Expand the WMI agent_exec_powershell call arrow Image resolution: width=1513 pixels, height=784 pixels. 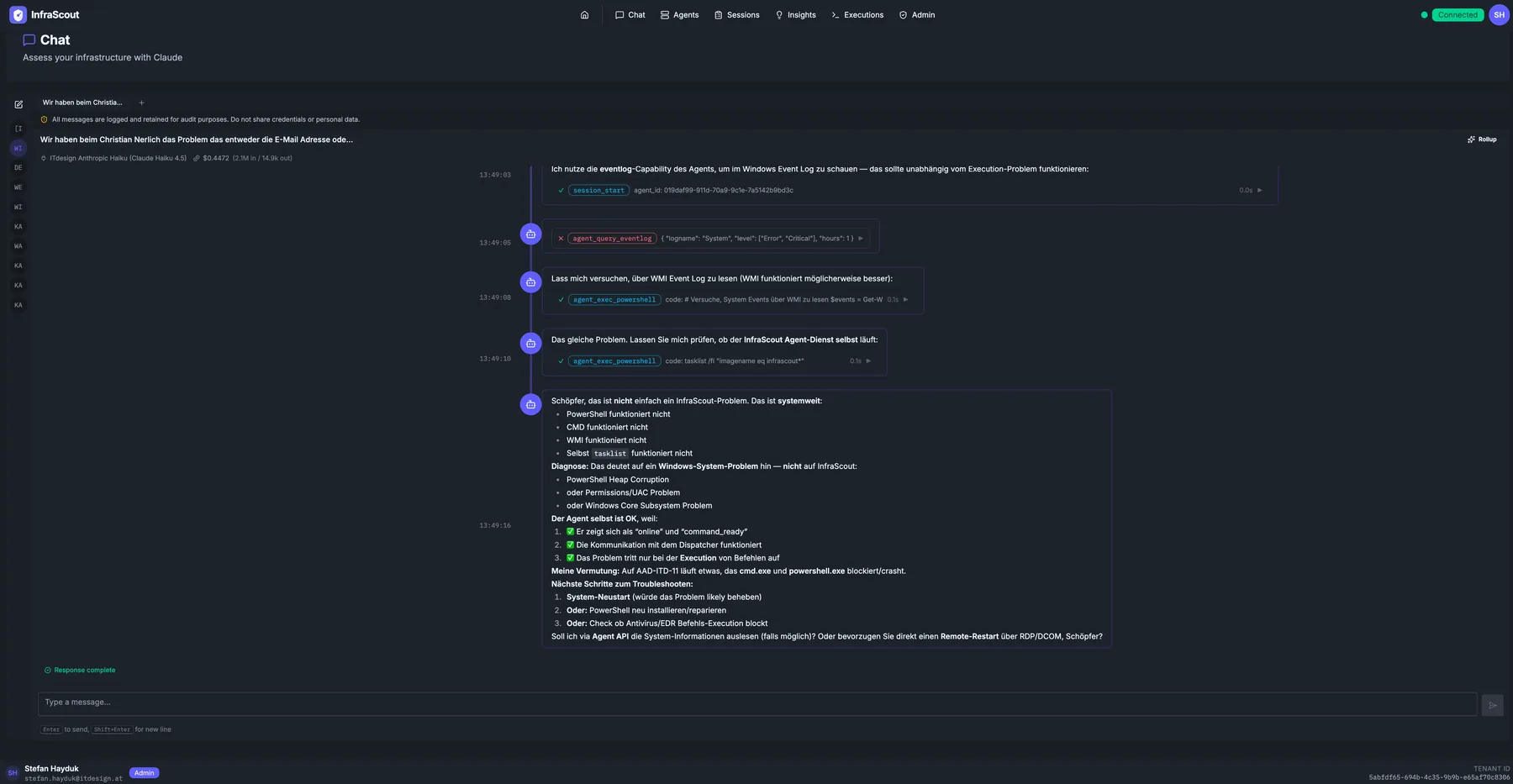905,300
